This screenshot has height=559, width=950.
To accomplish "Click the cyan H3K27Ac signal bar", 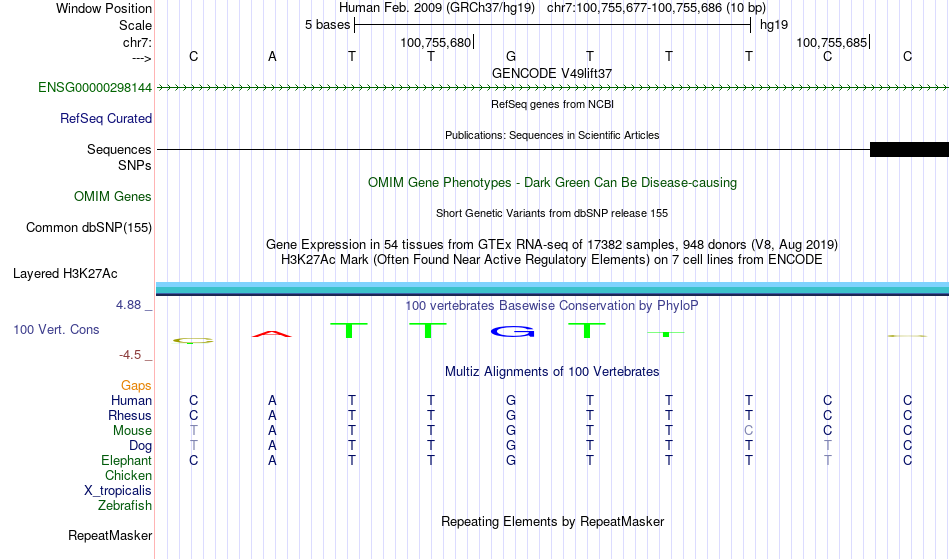I will pos(552,288).
